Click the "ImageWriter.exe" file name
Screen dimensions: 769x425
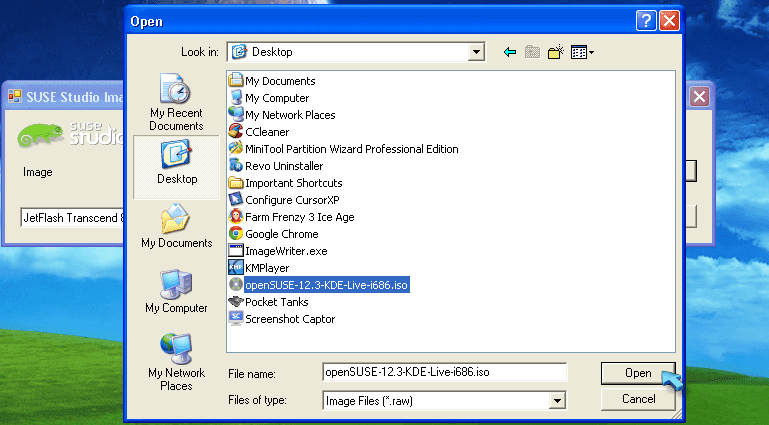(x=286, y=251)
